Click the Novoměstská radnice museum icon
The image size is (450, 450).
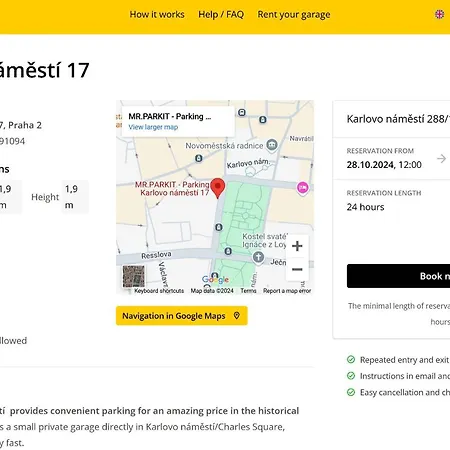[x=272, y=145]
